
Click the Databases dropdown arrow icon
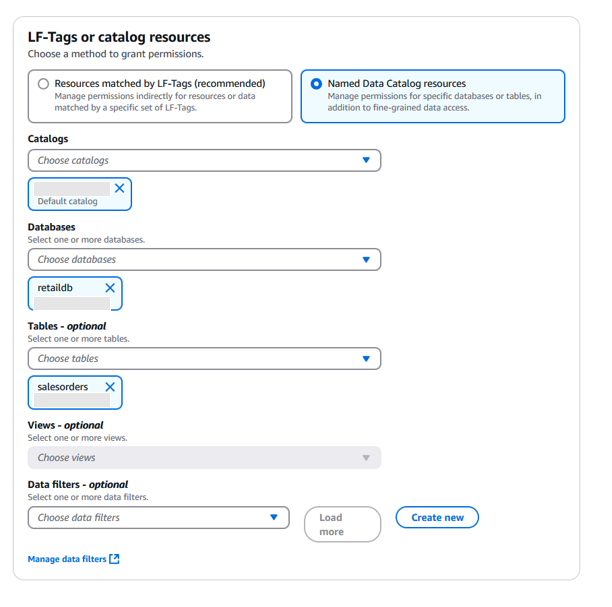pos(366,259)
